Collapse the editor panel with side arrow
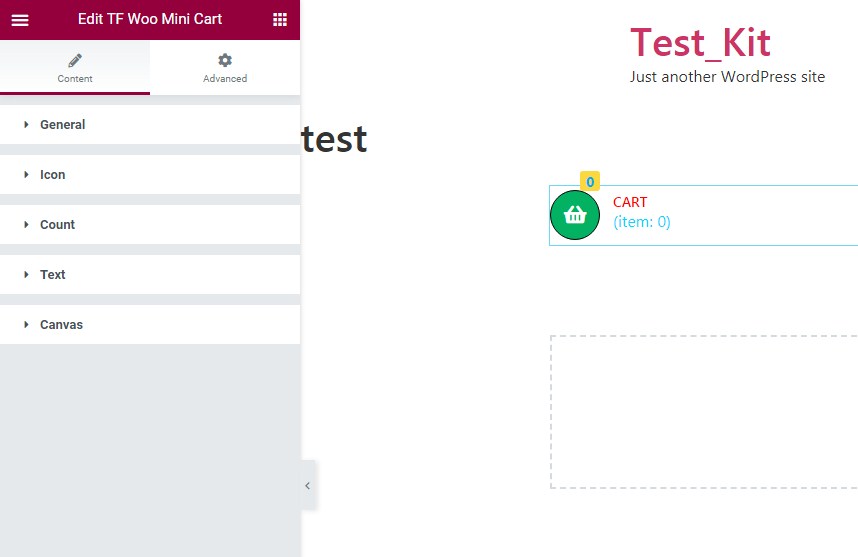858x557 pixels. pos(308,485)
